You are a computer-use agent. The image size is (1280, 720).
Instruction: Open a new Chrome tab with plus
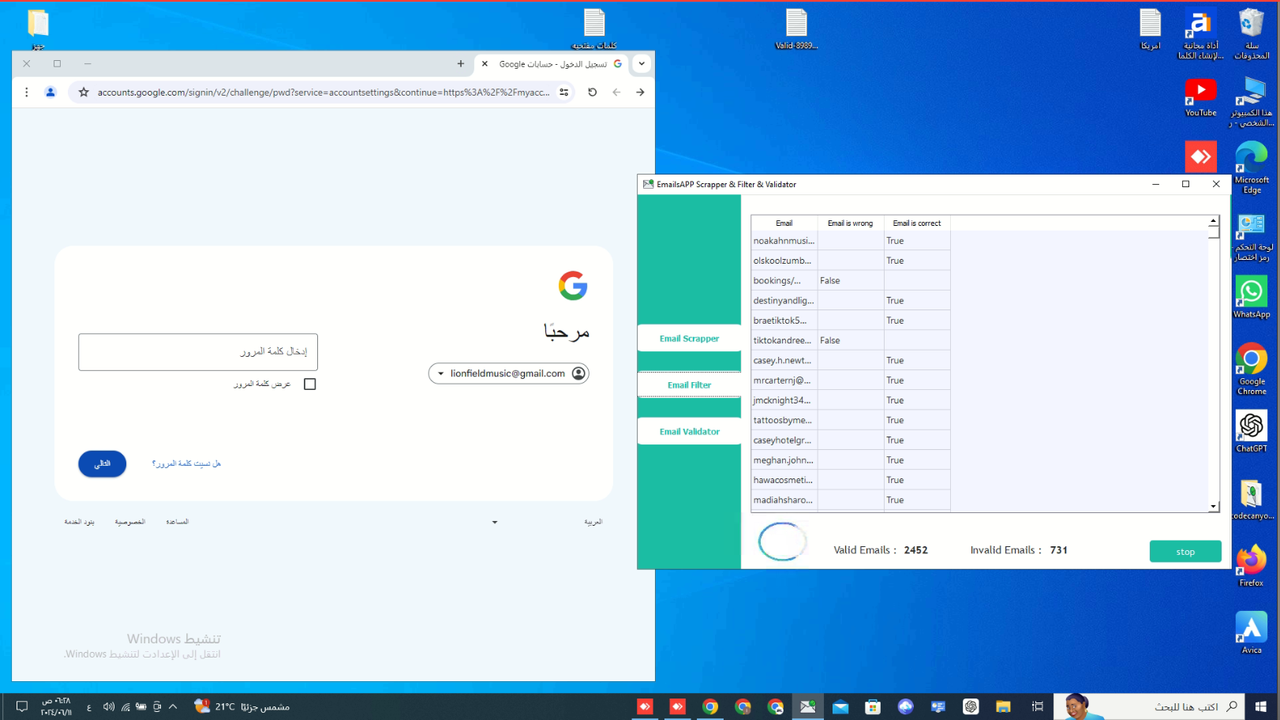point(460,64)
